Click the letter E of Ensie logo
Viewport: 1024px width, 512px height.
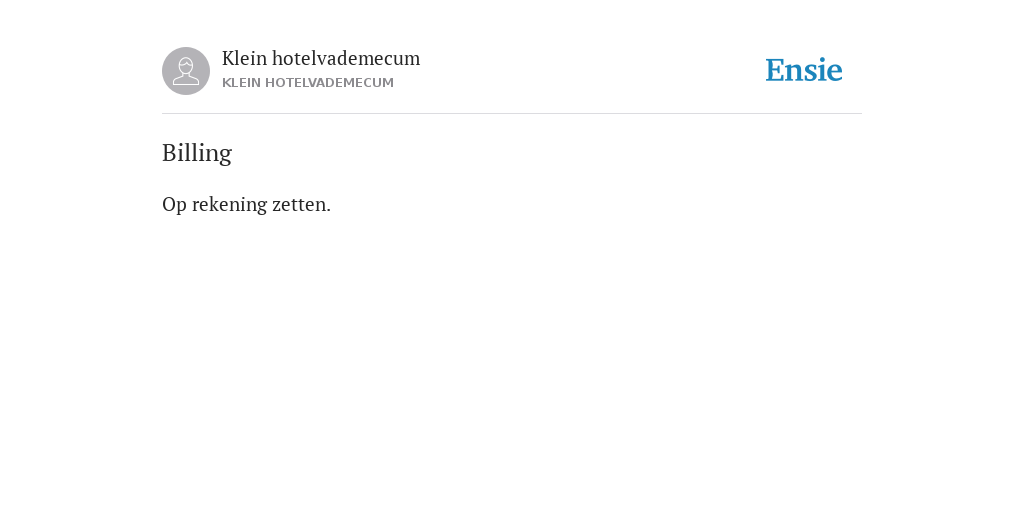click(775, 71)
